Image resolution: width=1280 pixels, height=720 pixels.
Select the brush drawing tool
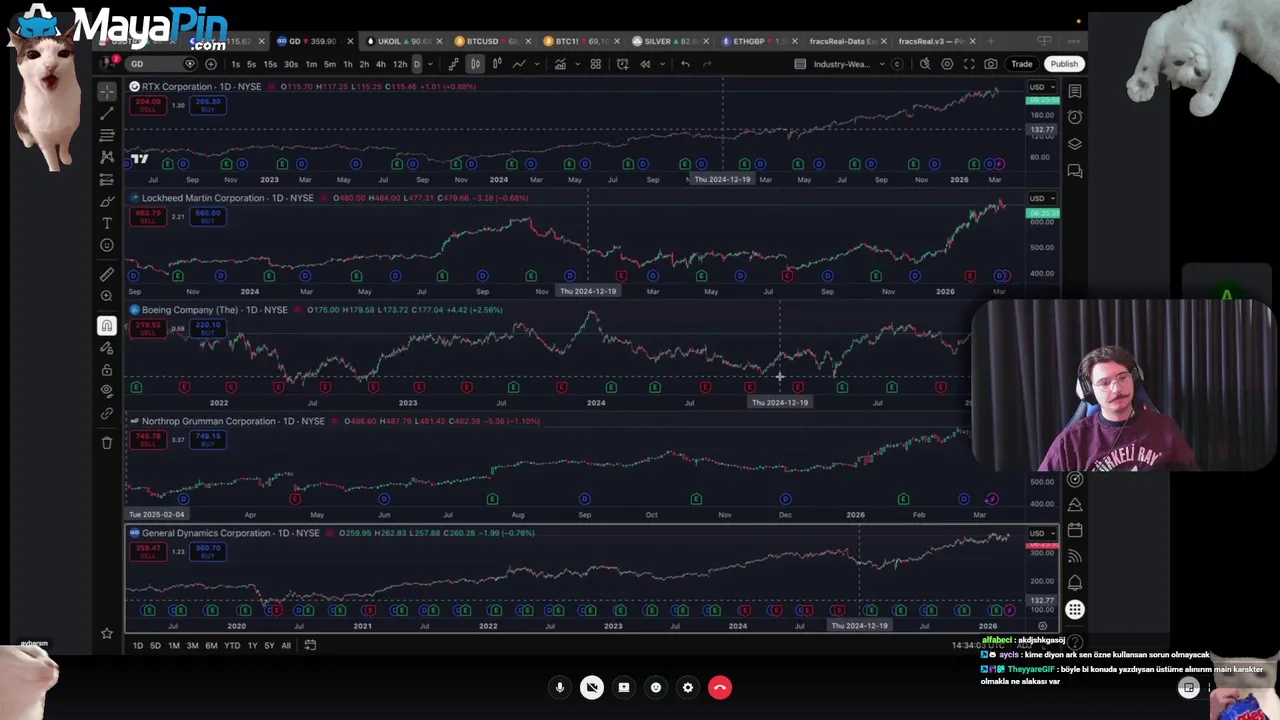[107, 202]
